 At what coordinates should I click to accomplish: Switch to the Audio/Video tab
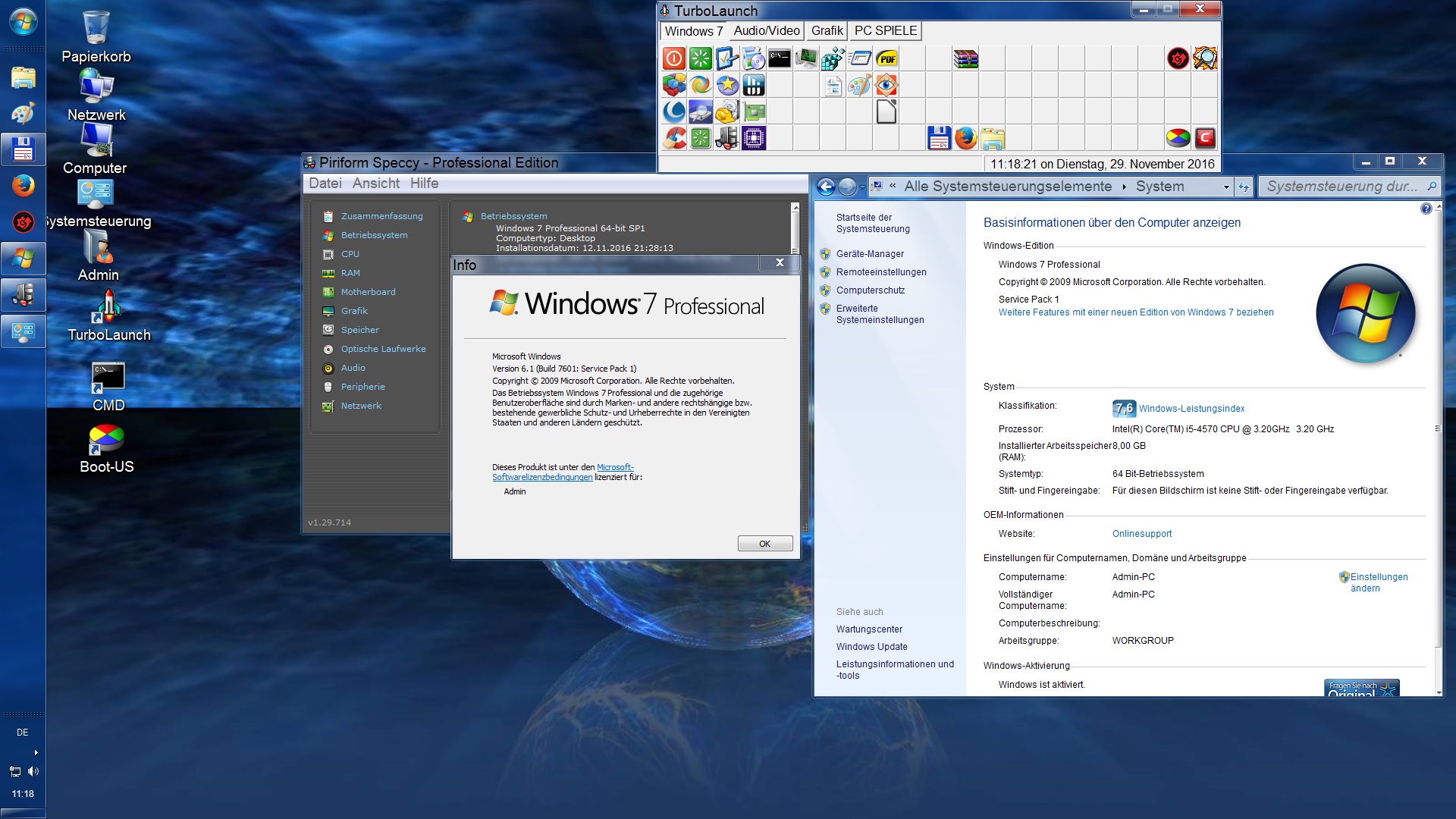click(x=766, y=31)
